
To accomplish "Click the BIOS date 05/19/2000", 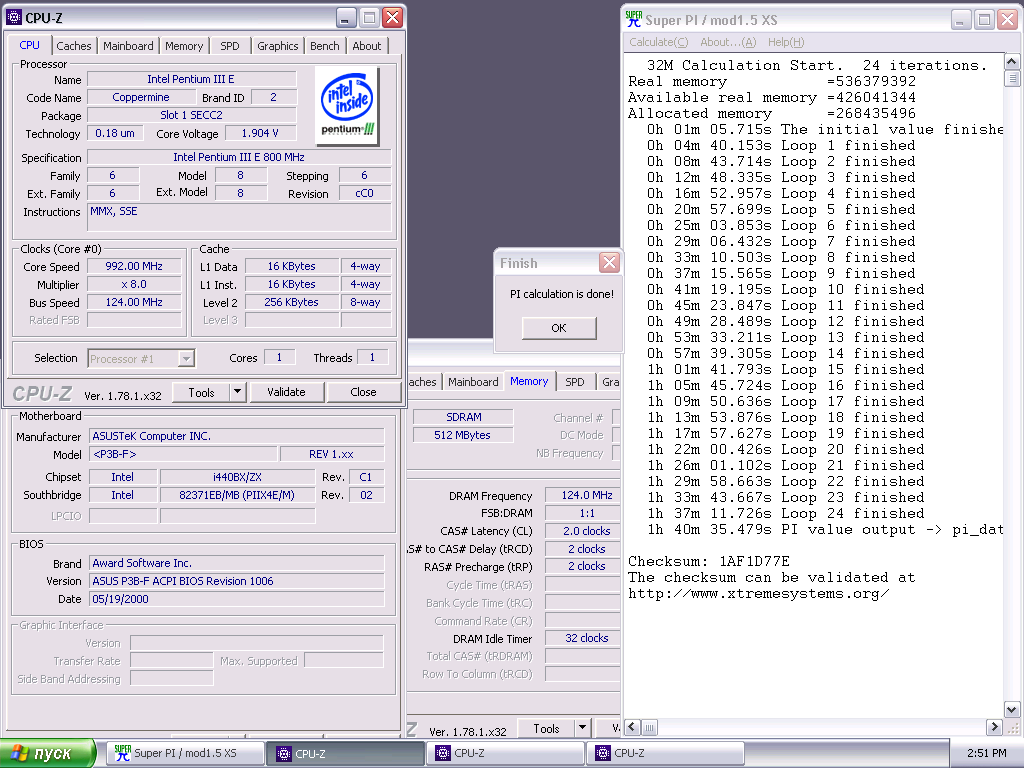I will pos(236,600).
